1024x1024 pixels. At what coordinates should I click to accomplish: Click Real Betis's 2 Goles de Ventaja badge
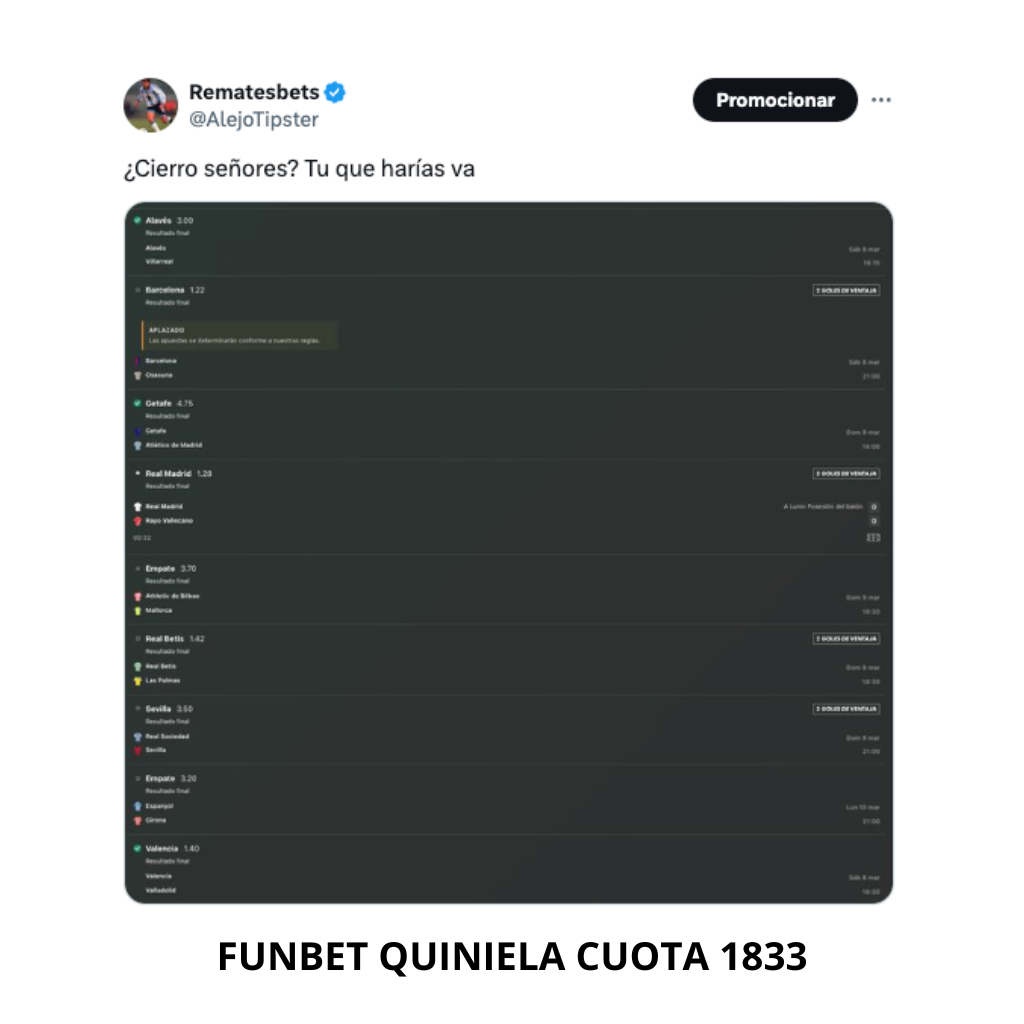coord(846,638)
